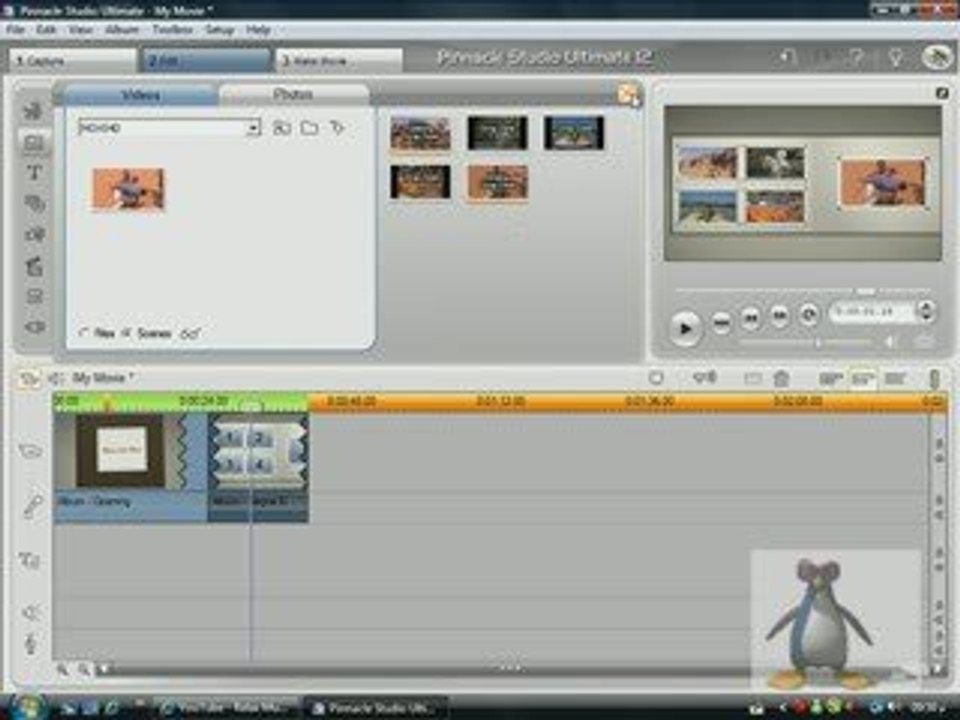The height and width of the screenshot is (720, 960).
Task: Play the preview in the player
Action: 685,328
